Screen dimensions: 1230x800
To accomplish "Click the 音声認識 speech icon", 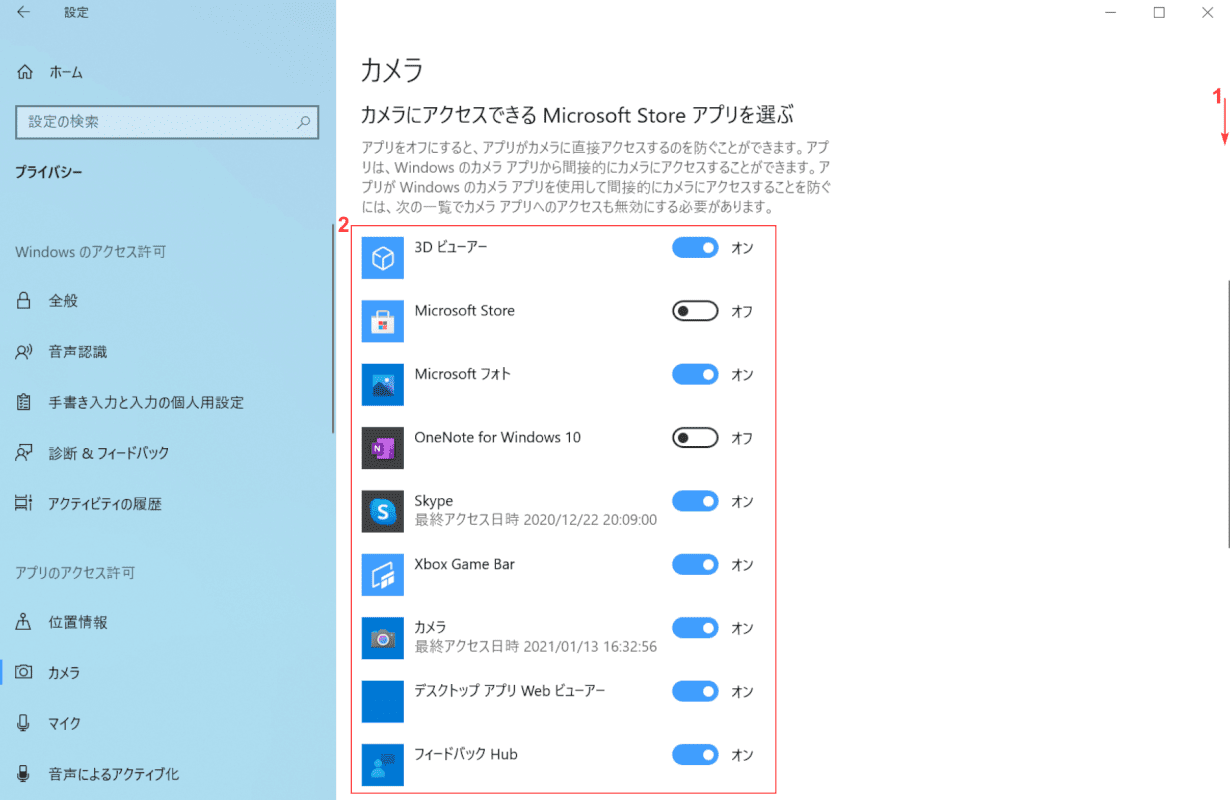I will [24, 351].
